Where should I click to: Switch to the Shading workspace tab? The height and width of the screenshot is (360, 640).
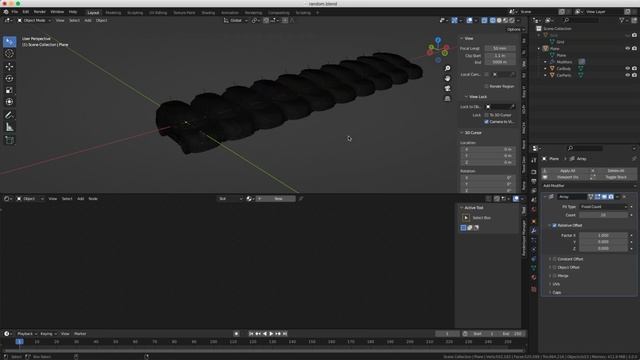pos(208,13)
